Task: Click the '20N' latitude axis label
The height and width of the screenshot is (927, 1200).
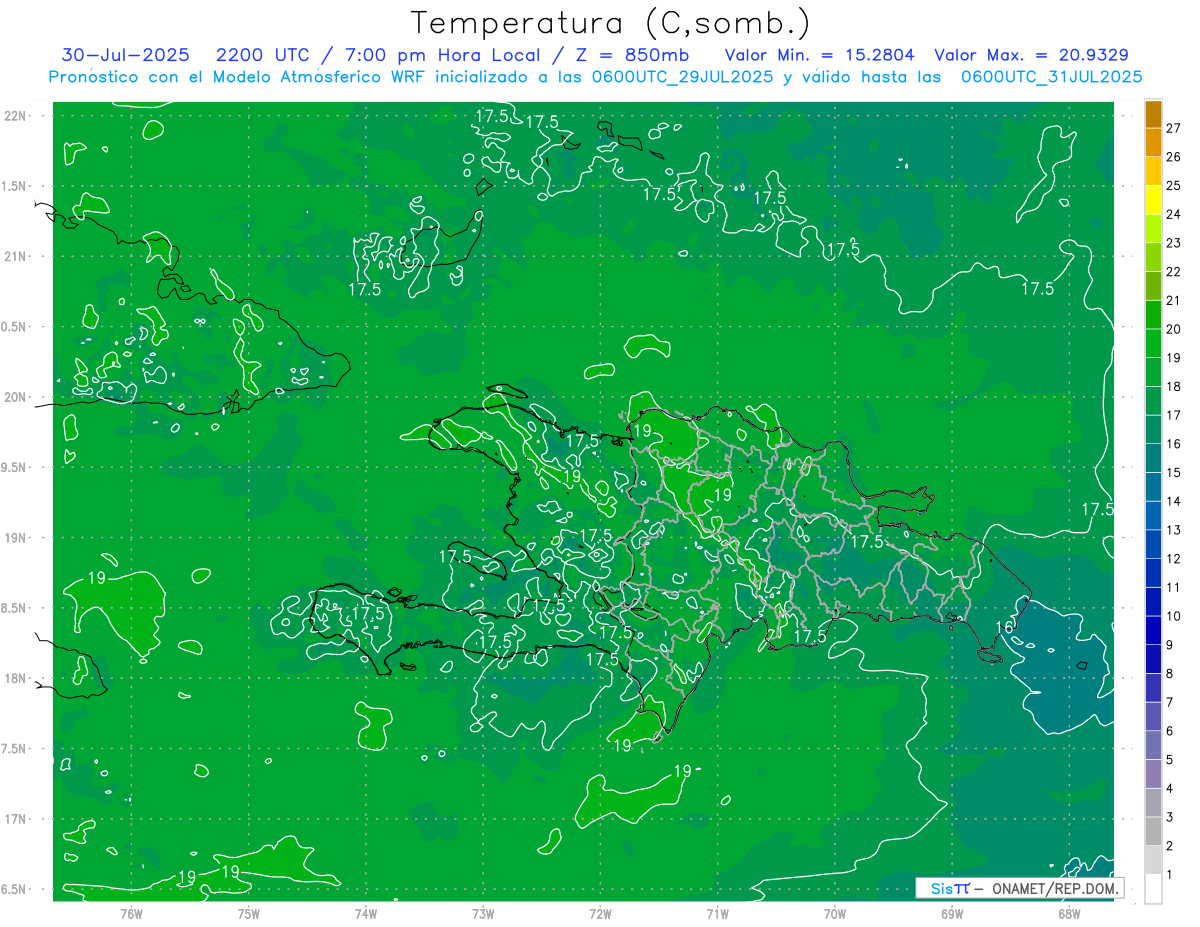Action: pos(16,397)
